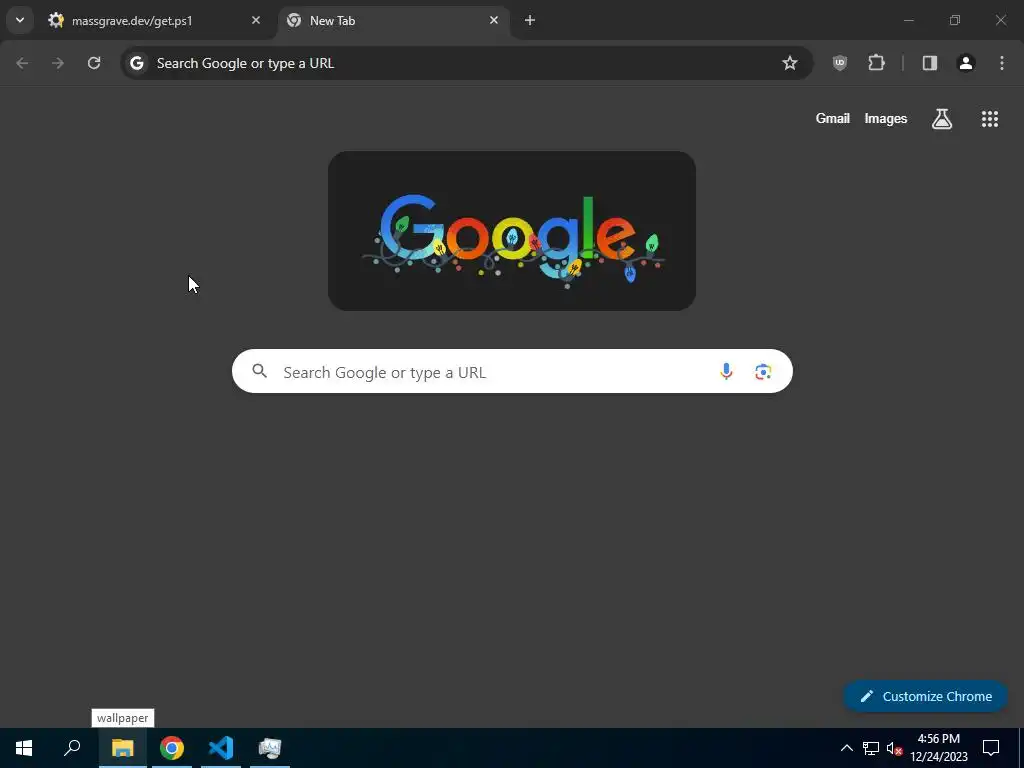The height and width of the screenshot is (768, 1024).
Task: Click the Google search box
Action: pos(512,372)
